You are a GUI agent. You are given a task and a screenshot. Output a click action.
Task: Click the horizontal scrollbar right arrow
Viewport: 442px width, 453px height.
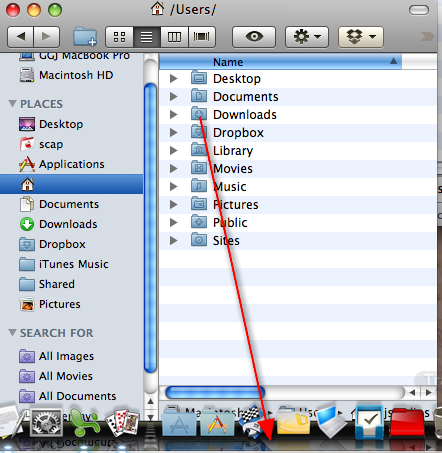point(429,392)
